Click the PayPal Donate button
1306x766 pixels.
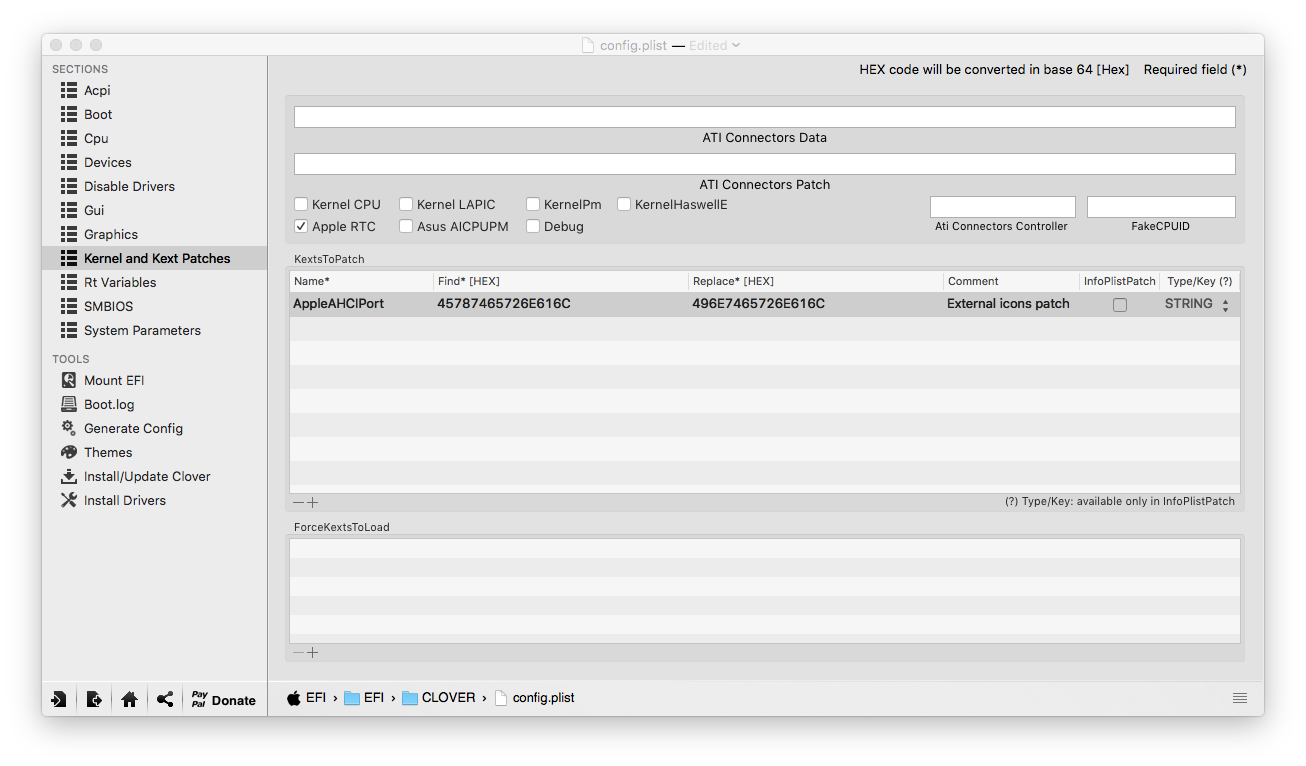tap(223, 700)
